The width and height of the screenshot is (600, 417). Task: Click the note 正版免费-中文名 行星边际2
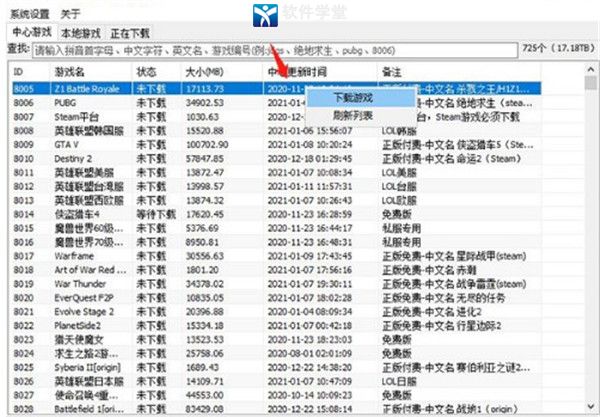442,326
